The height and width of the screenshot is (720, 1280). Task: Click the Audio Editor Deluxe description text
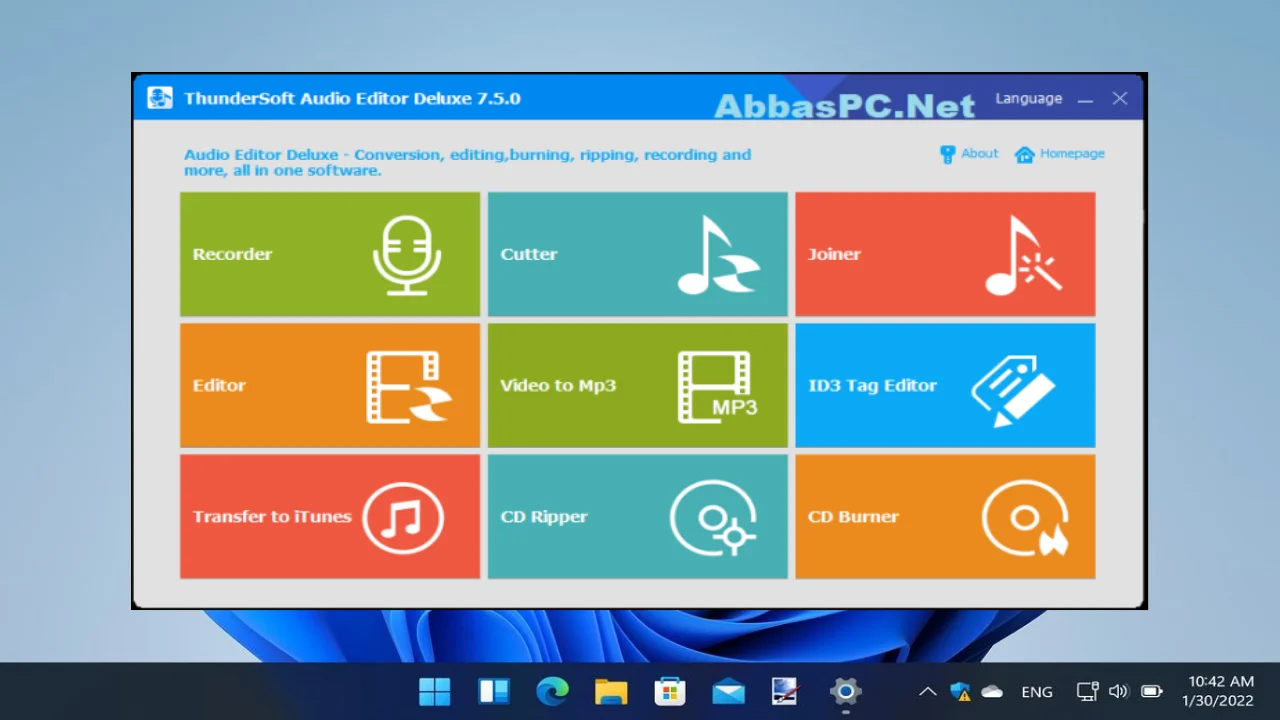[467, 162]
